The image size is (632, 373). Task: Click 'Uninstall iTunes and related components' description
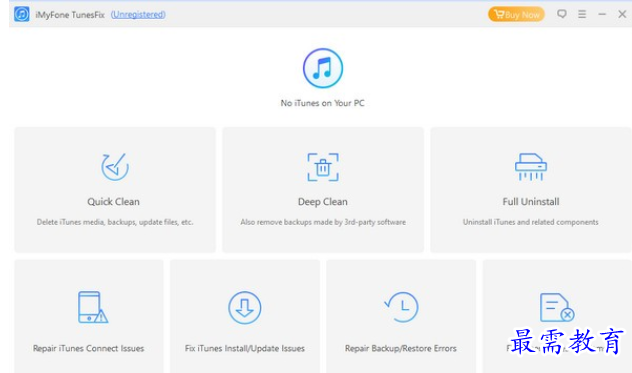click(x=530, y=222)
